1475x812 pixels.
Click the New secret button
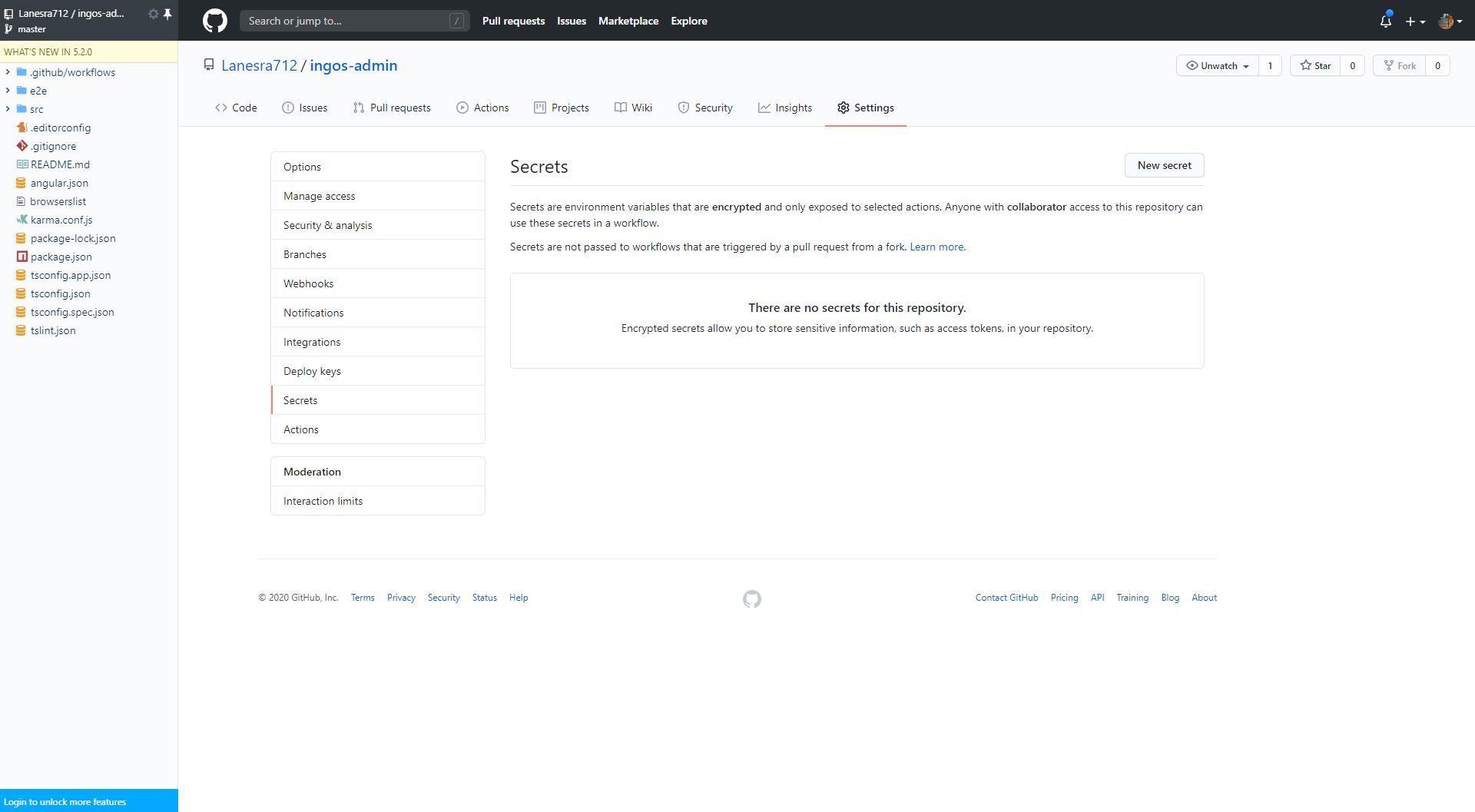coord(1164,165)
